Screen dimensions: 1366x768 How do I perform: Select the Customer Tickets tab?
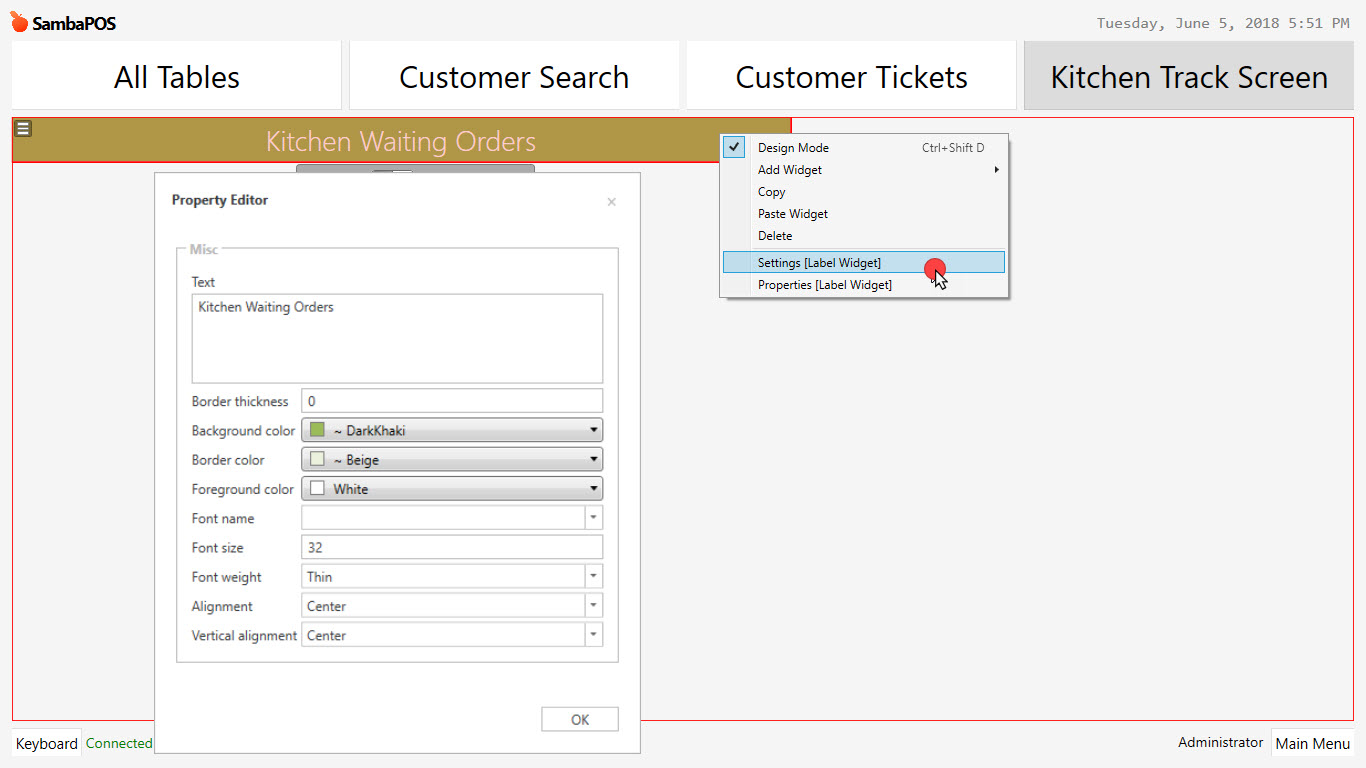pos(851,75)
